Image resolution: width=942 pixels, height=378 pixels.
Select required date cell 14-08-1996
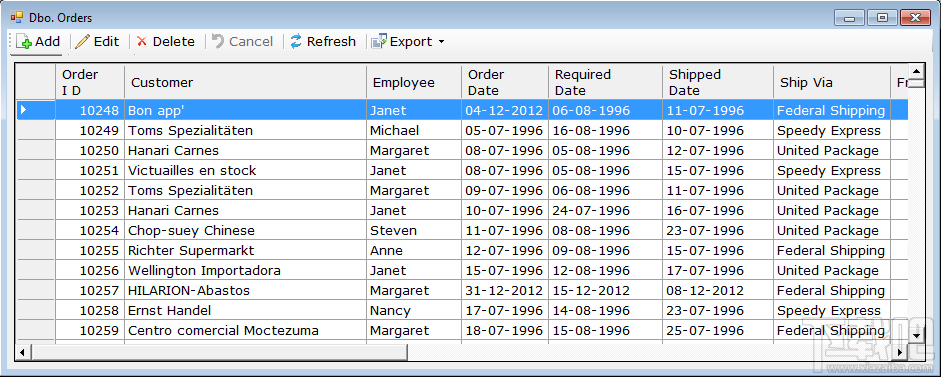606,311
